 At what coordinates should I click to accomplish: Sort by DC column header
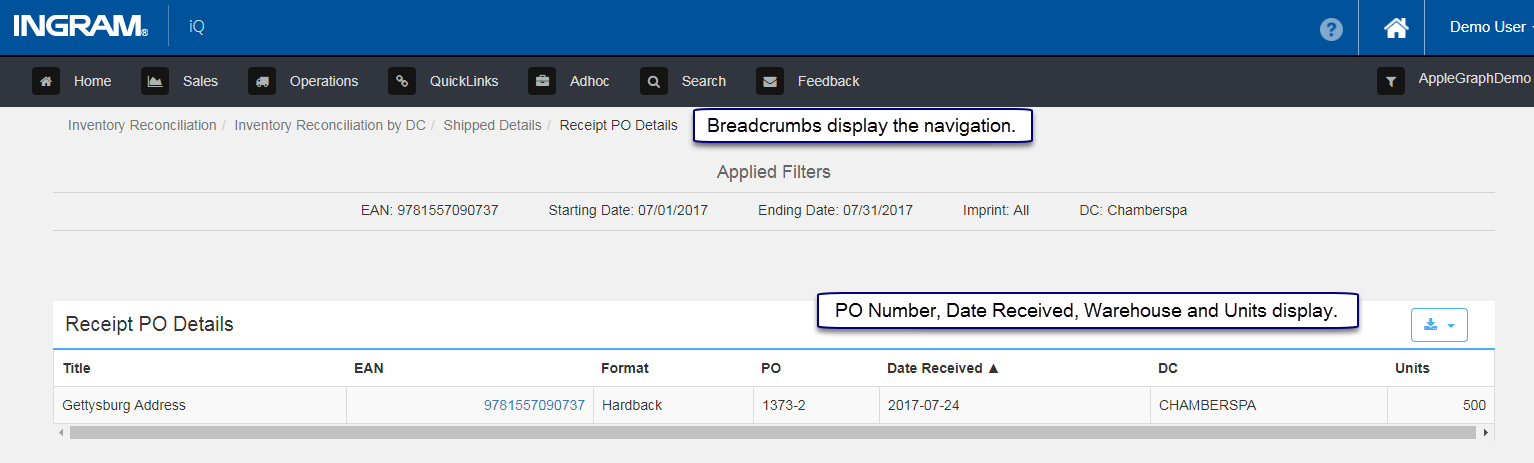(x=1168, y=368)
